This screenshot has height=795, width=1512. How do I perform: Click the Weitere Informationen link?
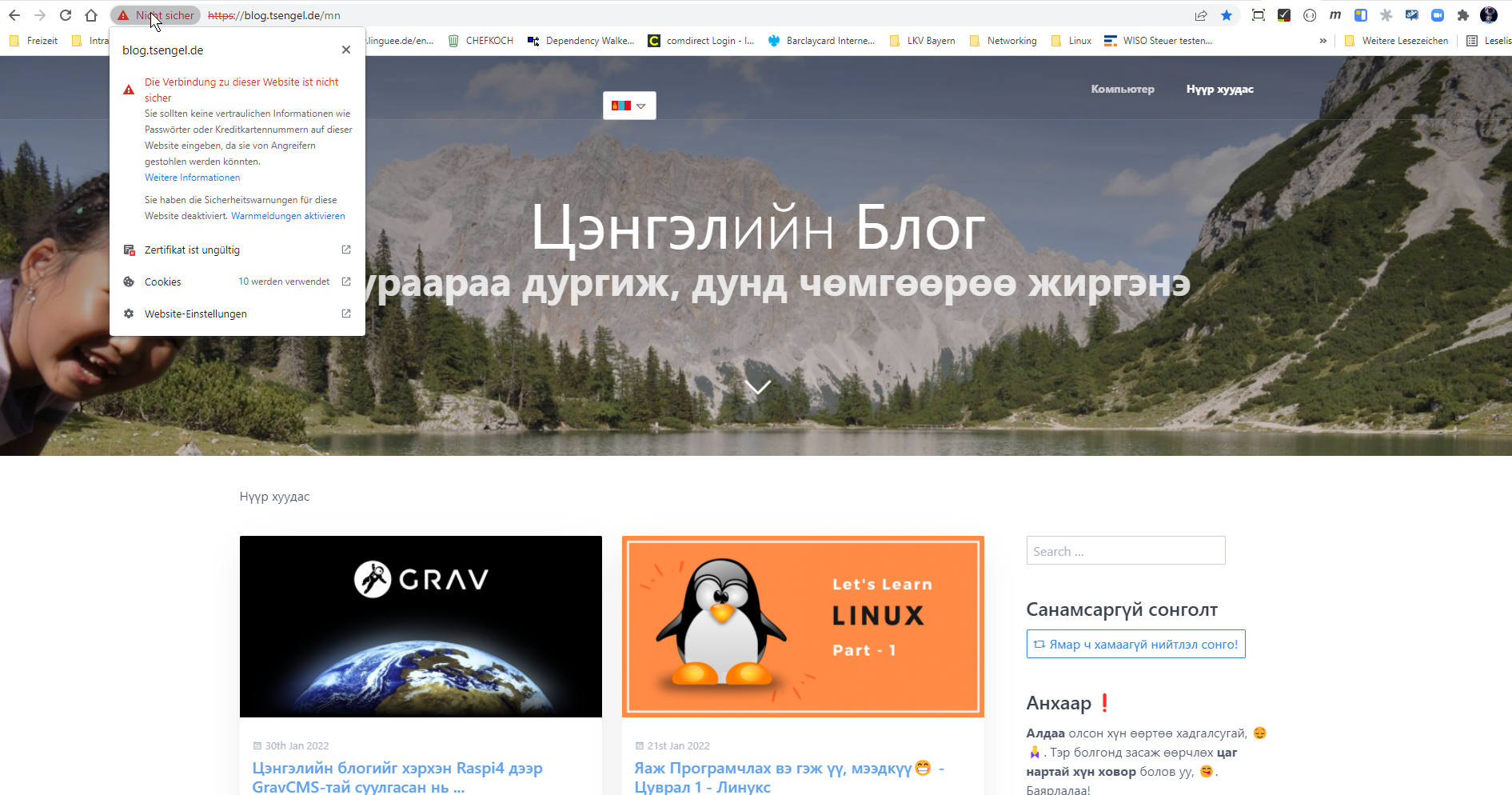[x=192, y=178]
